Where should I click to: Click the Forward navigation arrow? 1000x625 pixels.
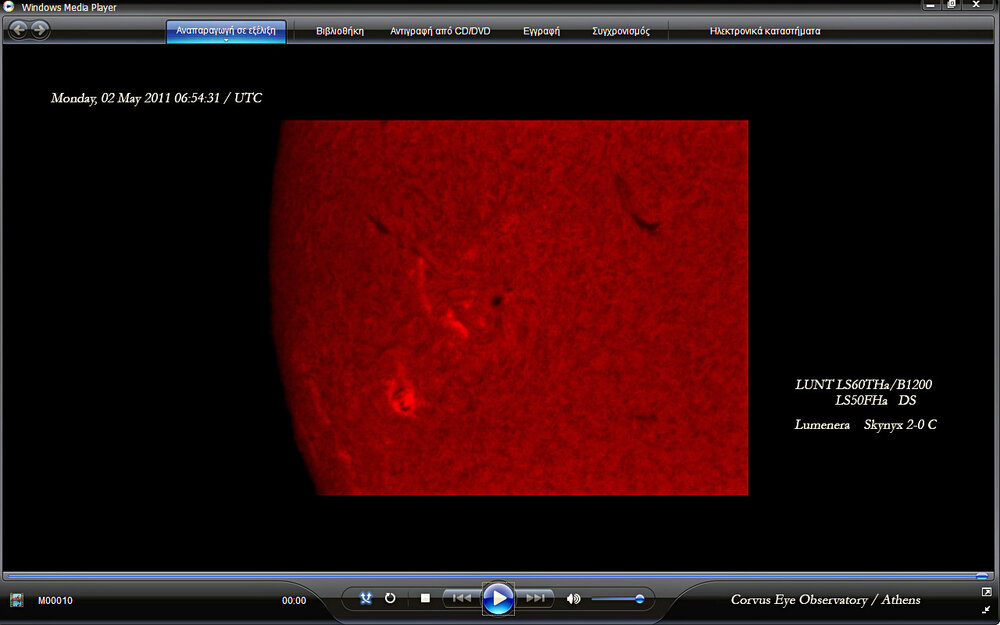click(x=39, y=30)
